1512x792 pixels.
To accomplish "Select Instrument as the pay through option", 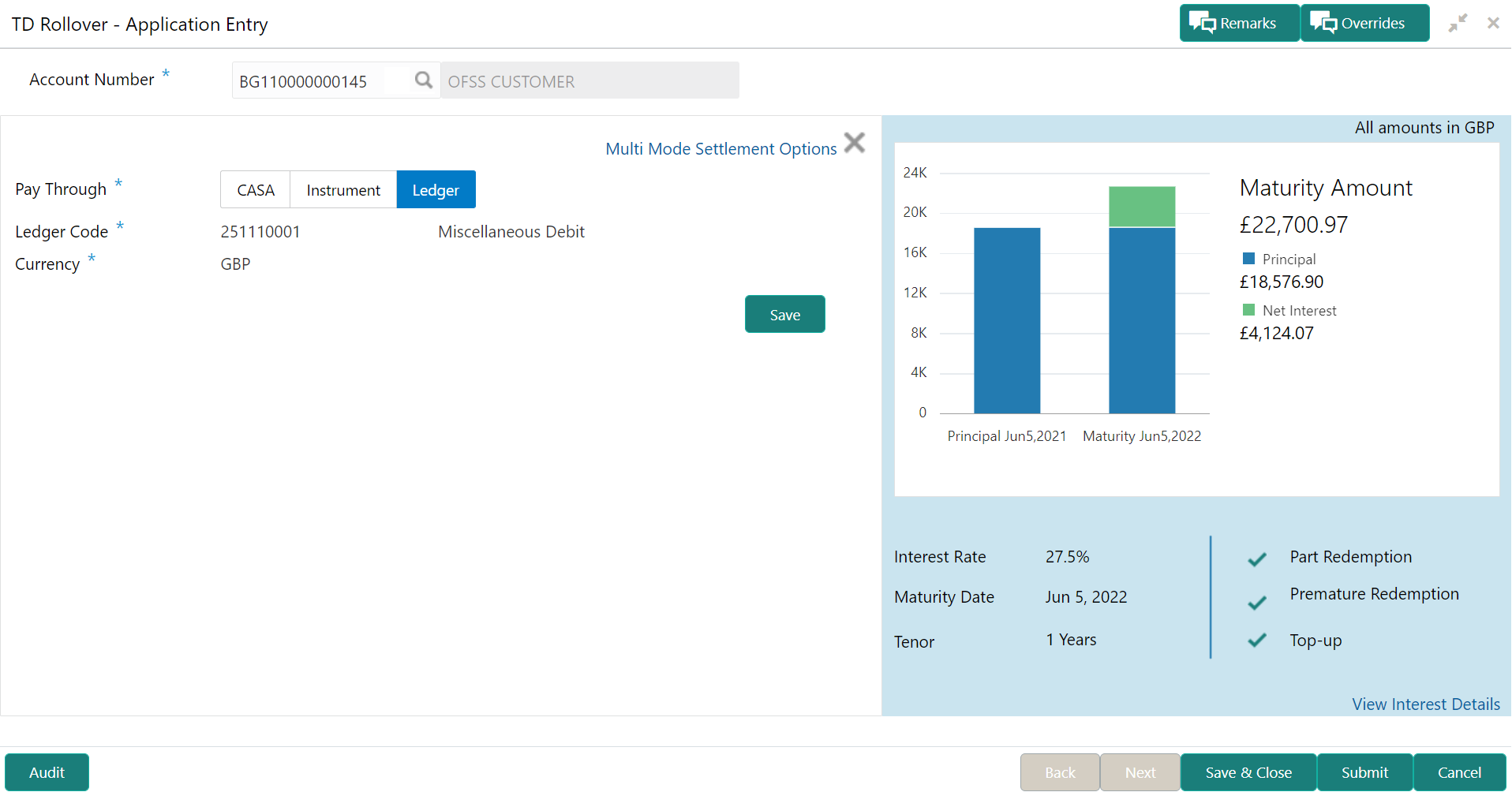I will 343,189.
